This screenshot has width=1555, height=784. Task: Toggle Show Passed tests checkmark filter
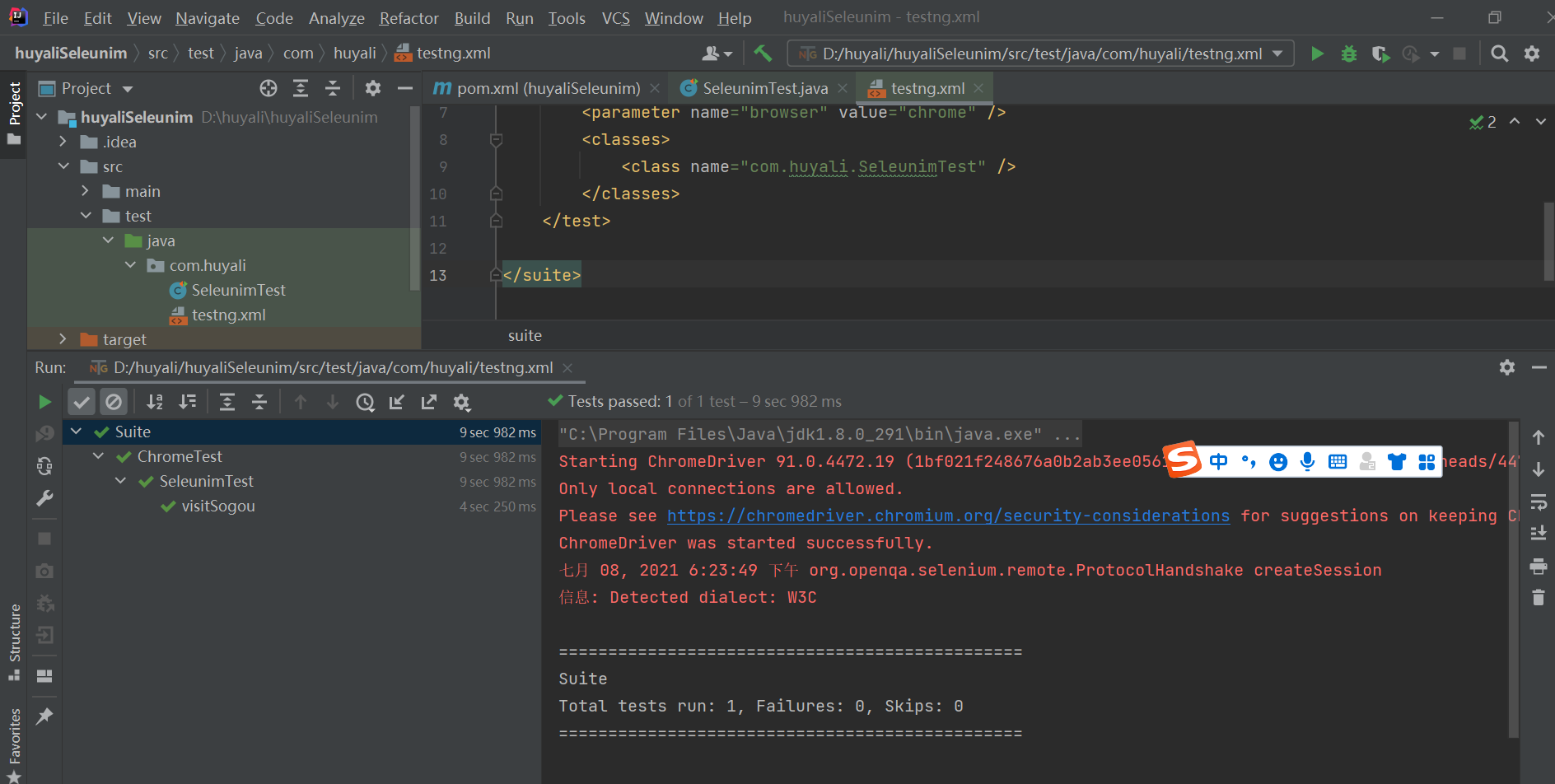click(x=82, y=402)
